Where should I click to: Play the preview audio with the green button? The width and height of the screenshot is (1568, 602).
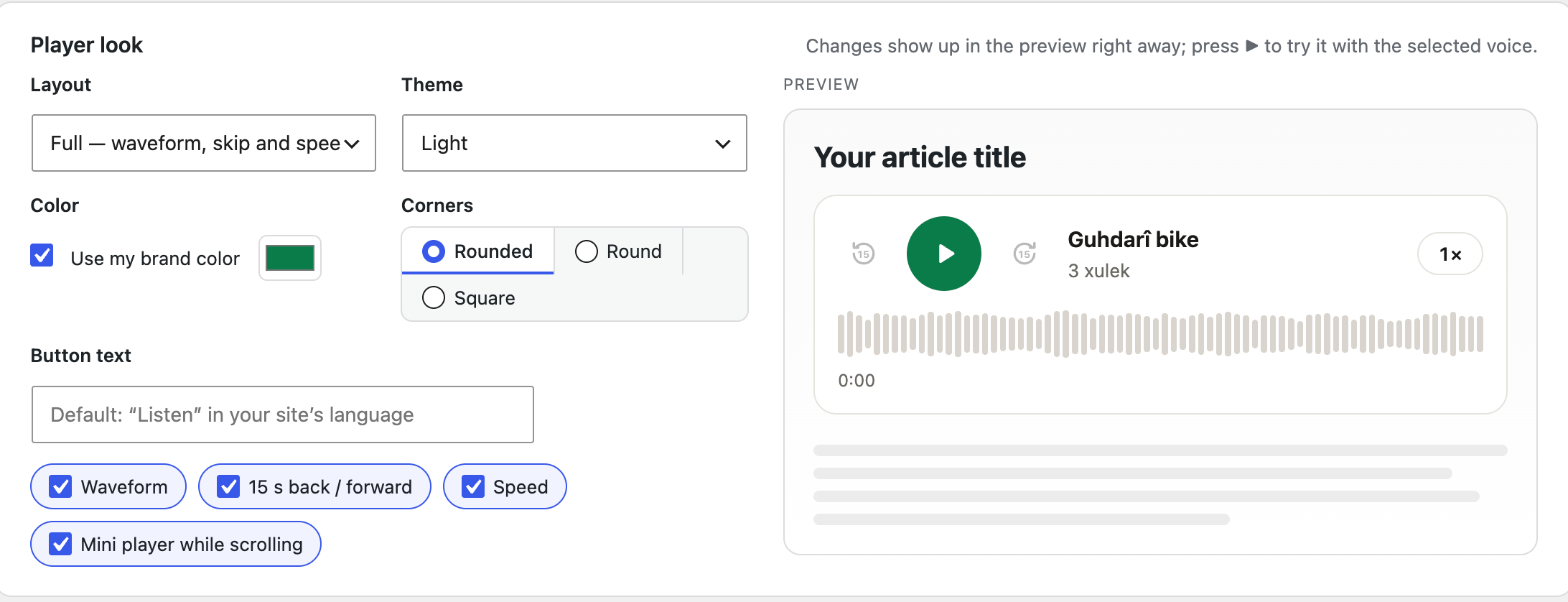click(x=944, y=254)
